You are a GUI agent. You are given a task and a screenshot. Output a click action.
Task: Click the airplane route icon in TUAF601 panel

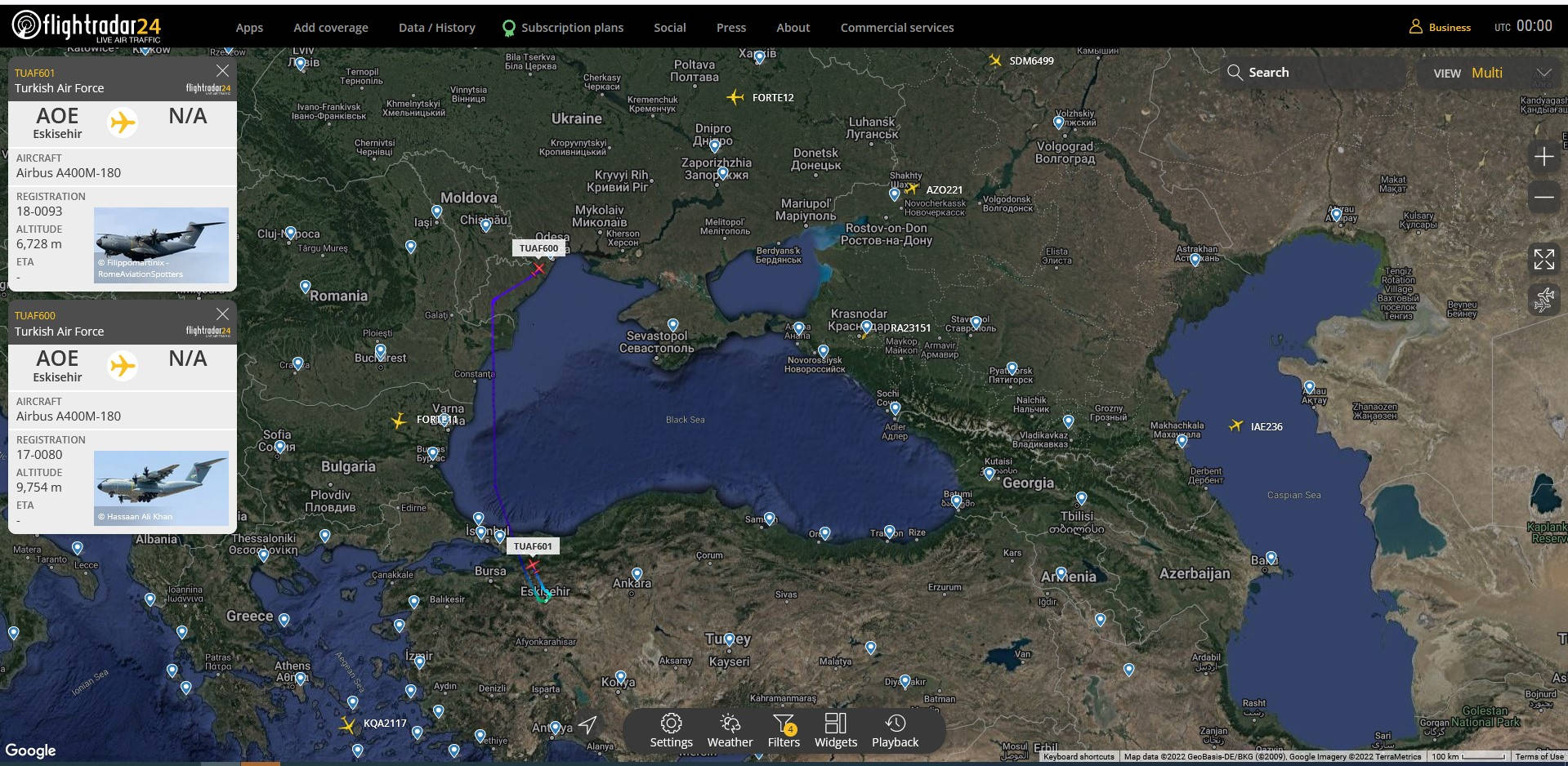[x=123, y=122]
